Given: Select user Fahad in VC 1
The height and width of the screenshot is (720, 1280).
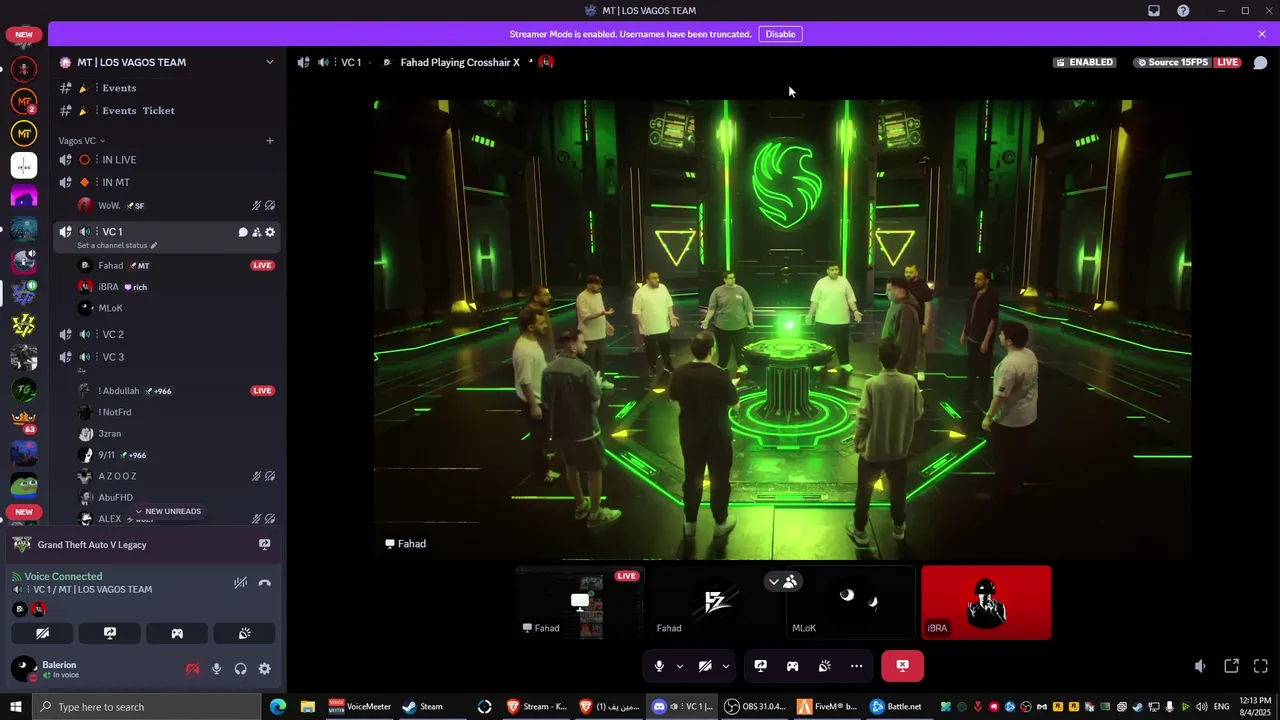Looking at the screenshot, I should [175, 265].
